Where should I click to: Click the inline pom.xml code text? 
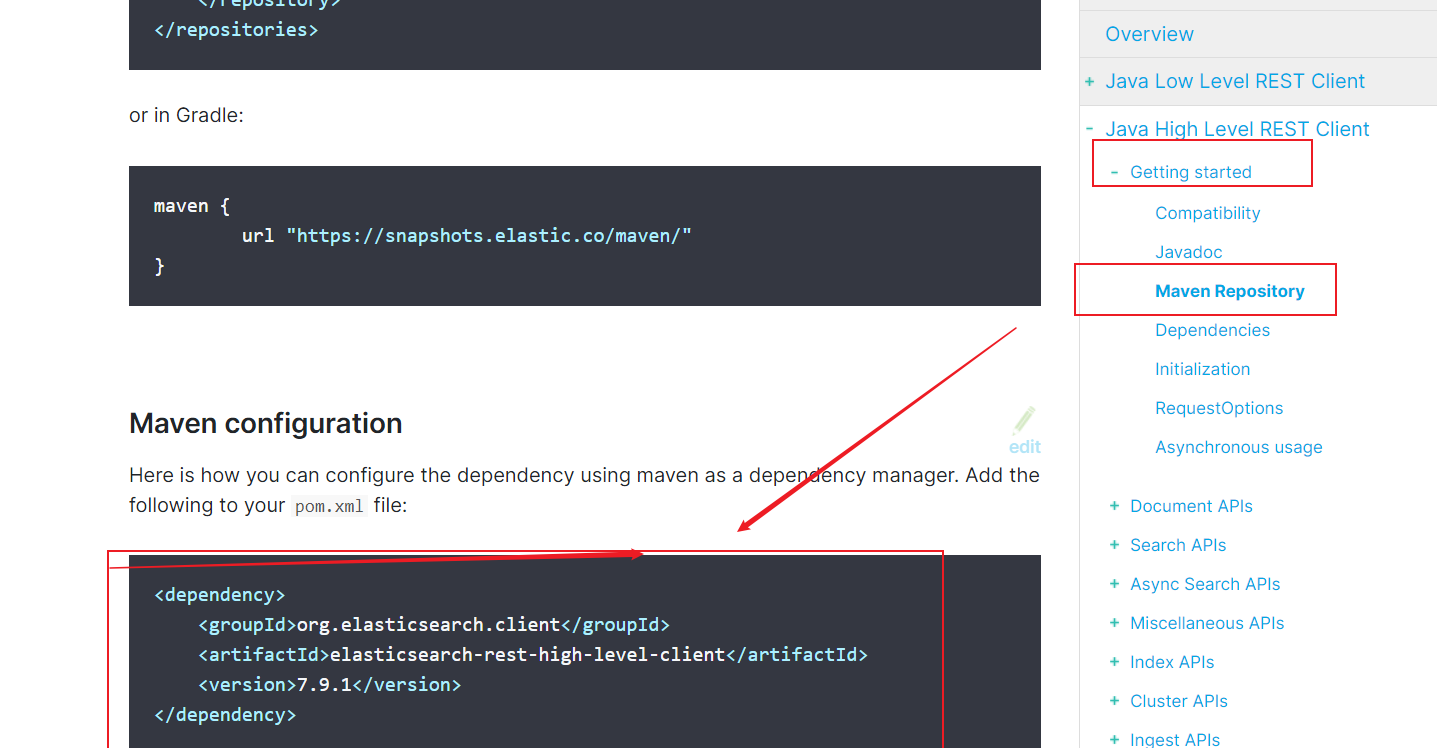click(330, 506)
